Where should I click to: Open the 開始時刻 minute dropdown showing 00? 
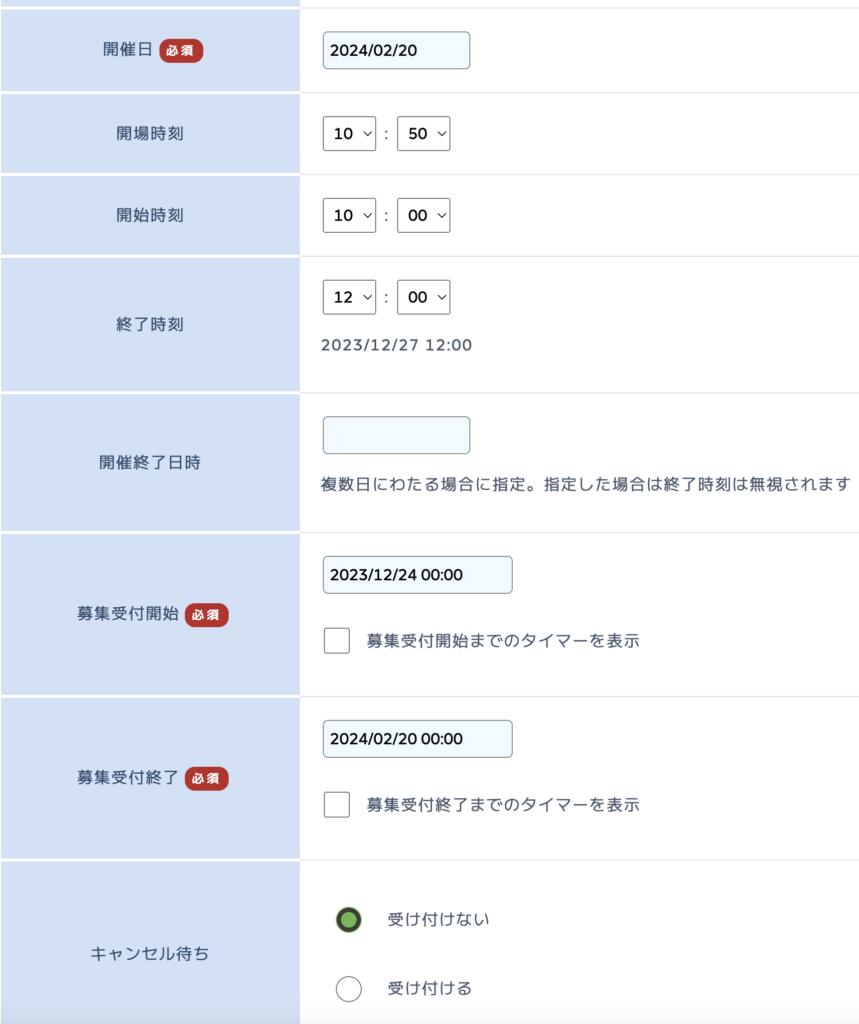point(423,216)
